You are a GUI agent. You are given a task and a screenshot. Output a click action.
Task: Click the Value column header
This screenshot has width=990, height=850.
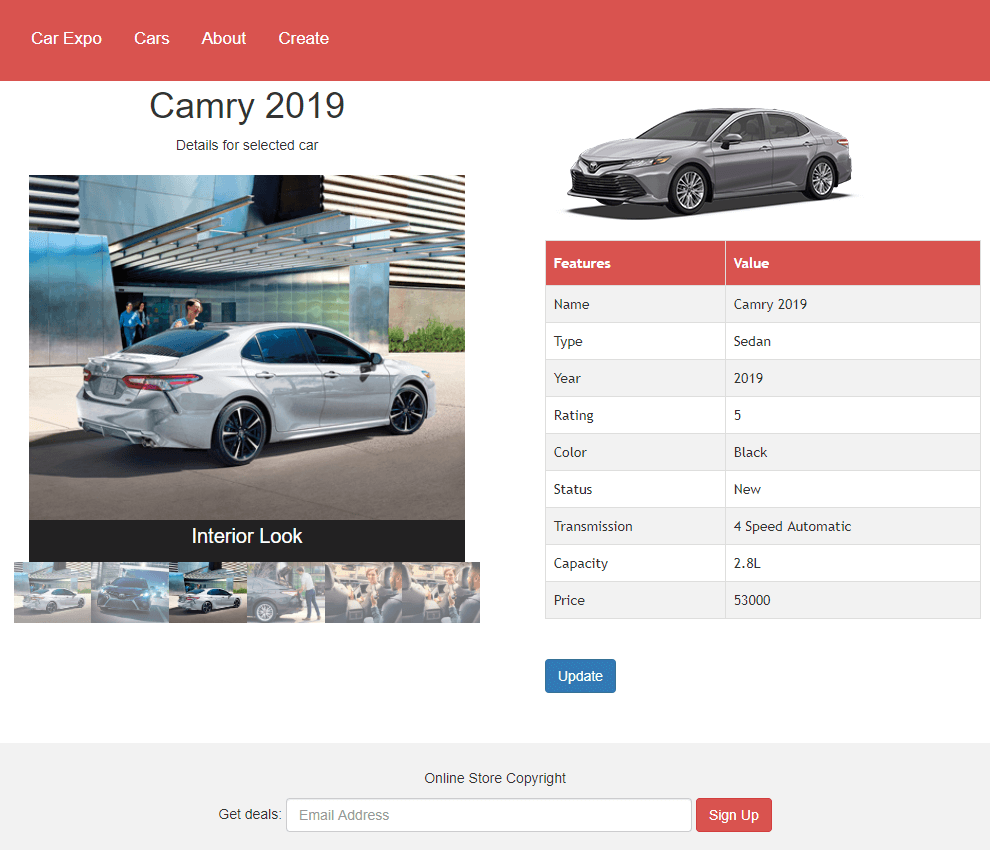[852, 263]
